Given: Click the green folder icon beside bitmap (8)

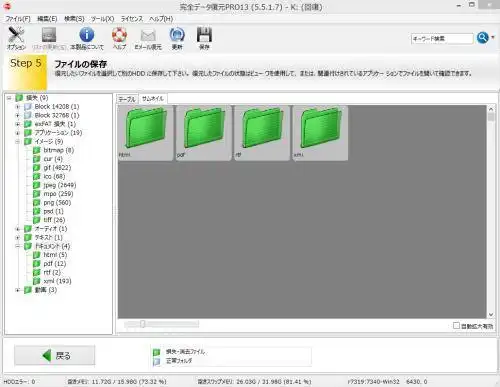Looking at the screenshot, I should pyautogui.click(x=37, y=150).
